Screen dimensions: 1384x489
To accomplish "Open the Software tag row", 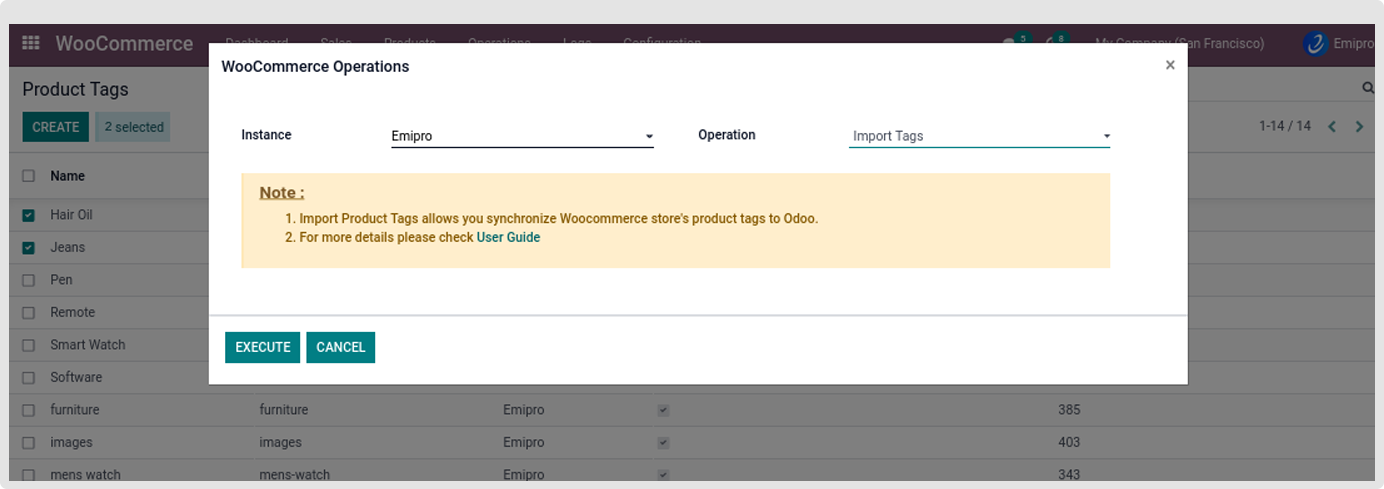I will click(x=76, y=377).
